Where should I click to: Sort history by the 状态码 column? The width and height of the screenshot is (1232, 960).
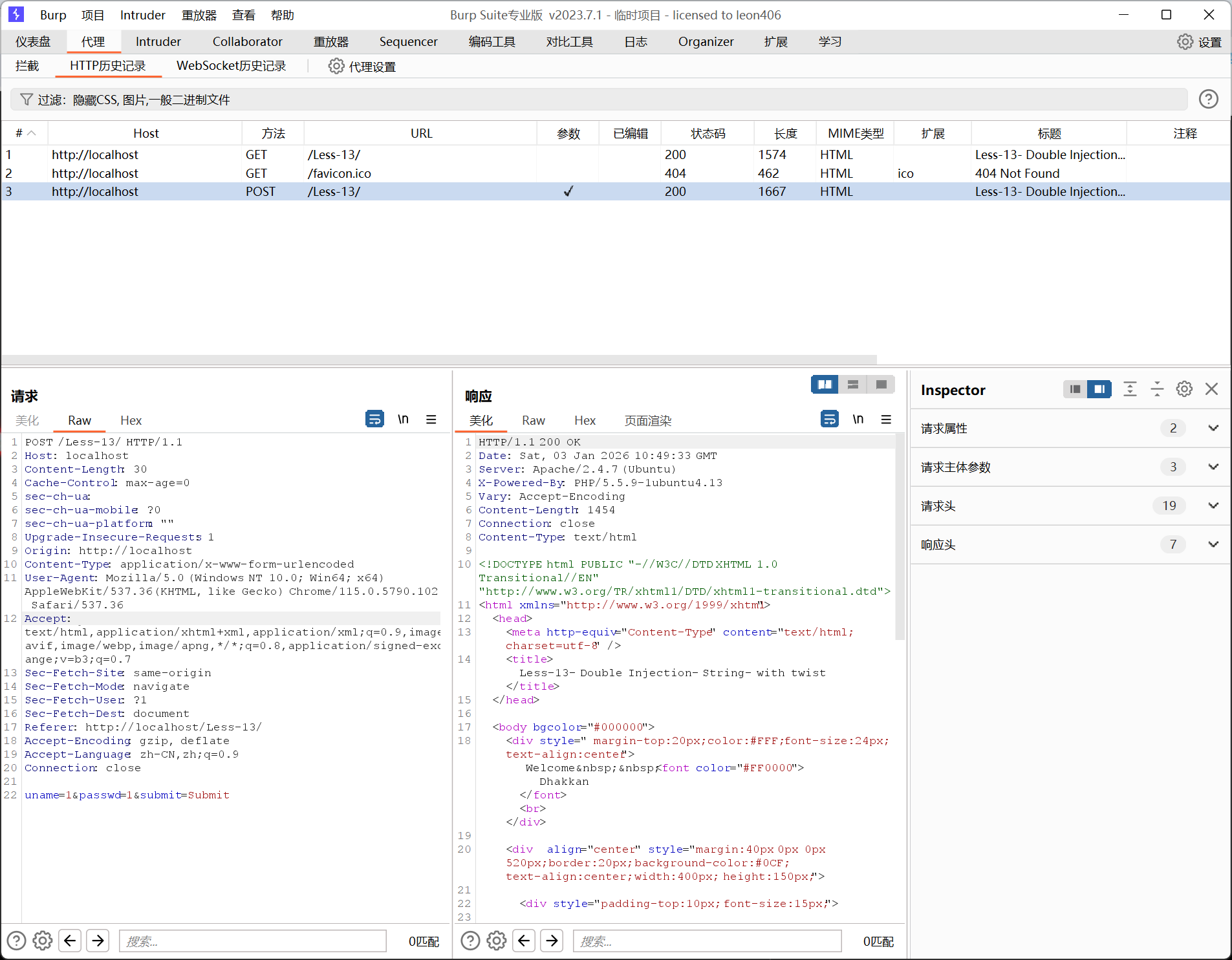708,133
